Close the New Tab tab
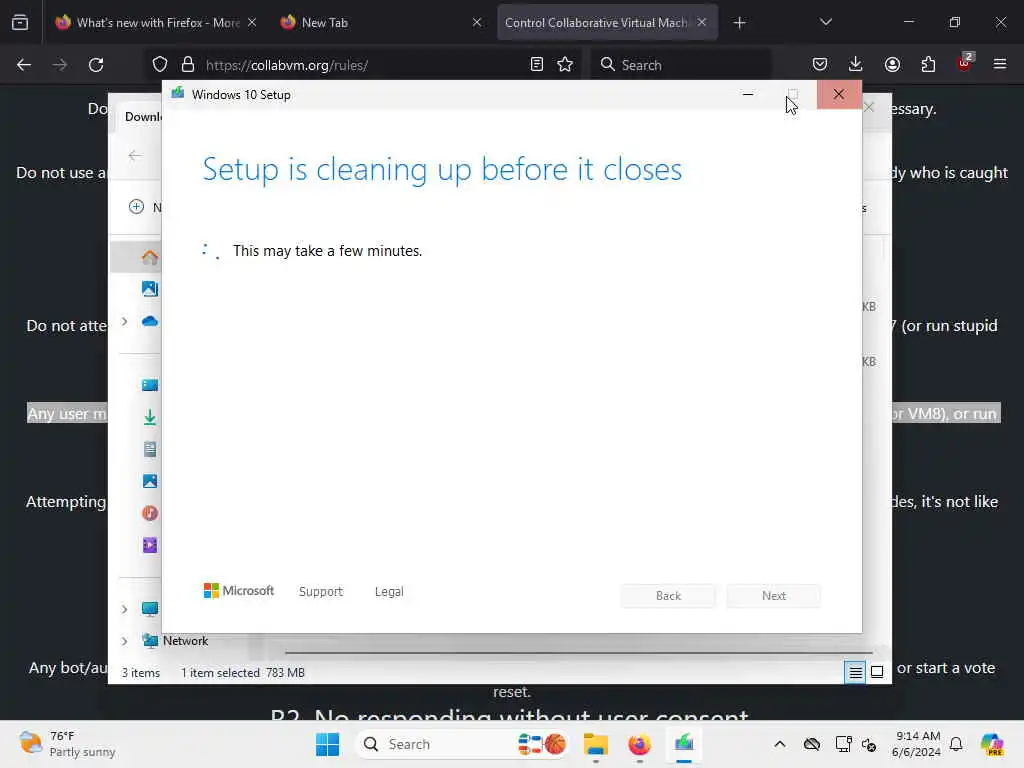Viewport: 1024px width, 768px height. [477, 23]
